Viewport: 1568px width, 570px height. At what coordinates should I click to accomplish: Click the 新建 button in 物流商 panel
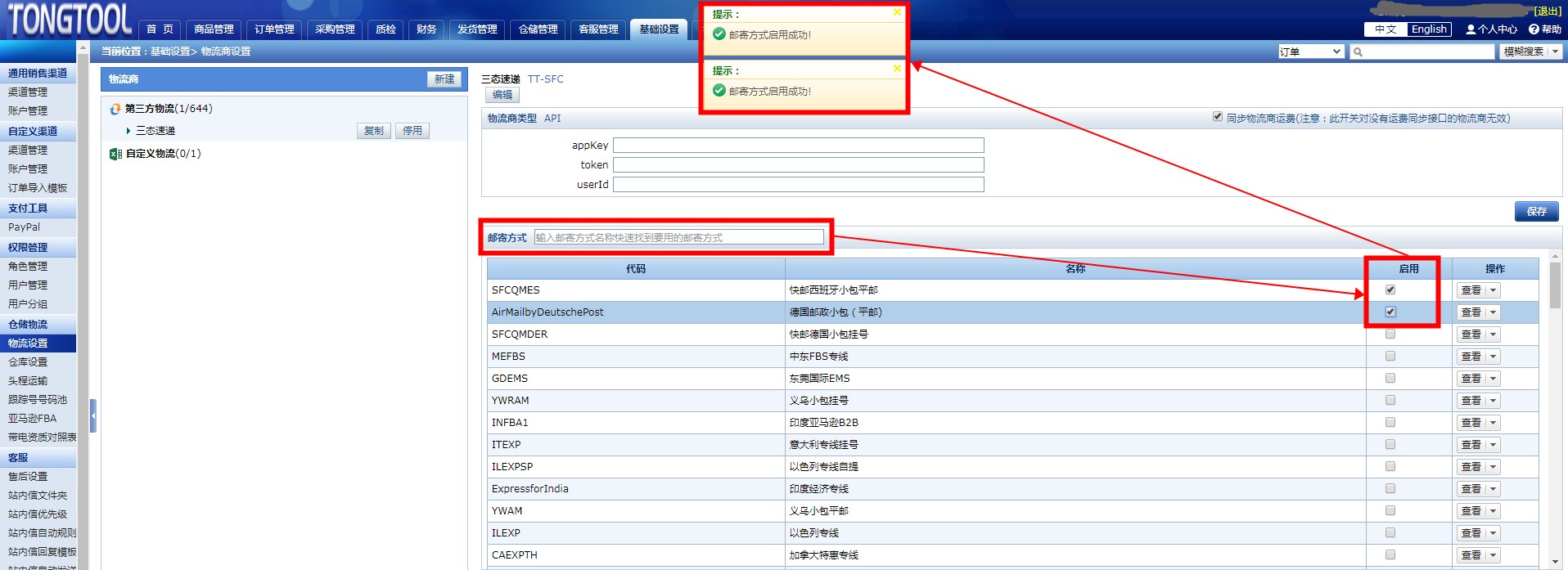444,79
